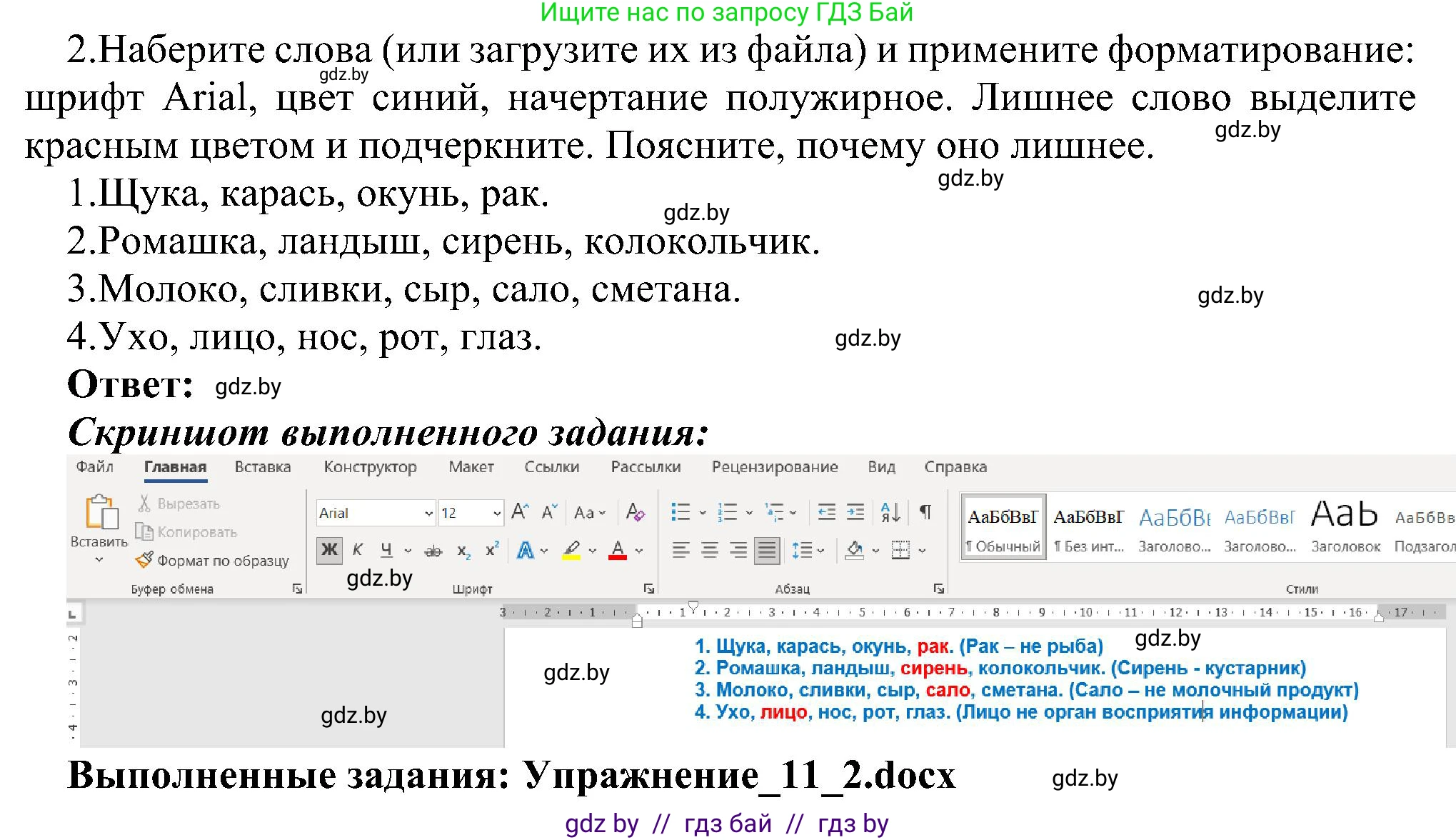The image size is (1456, 840).
Task: Open the Arial font family dropdown
Action: click(x=428, y=513)
